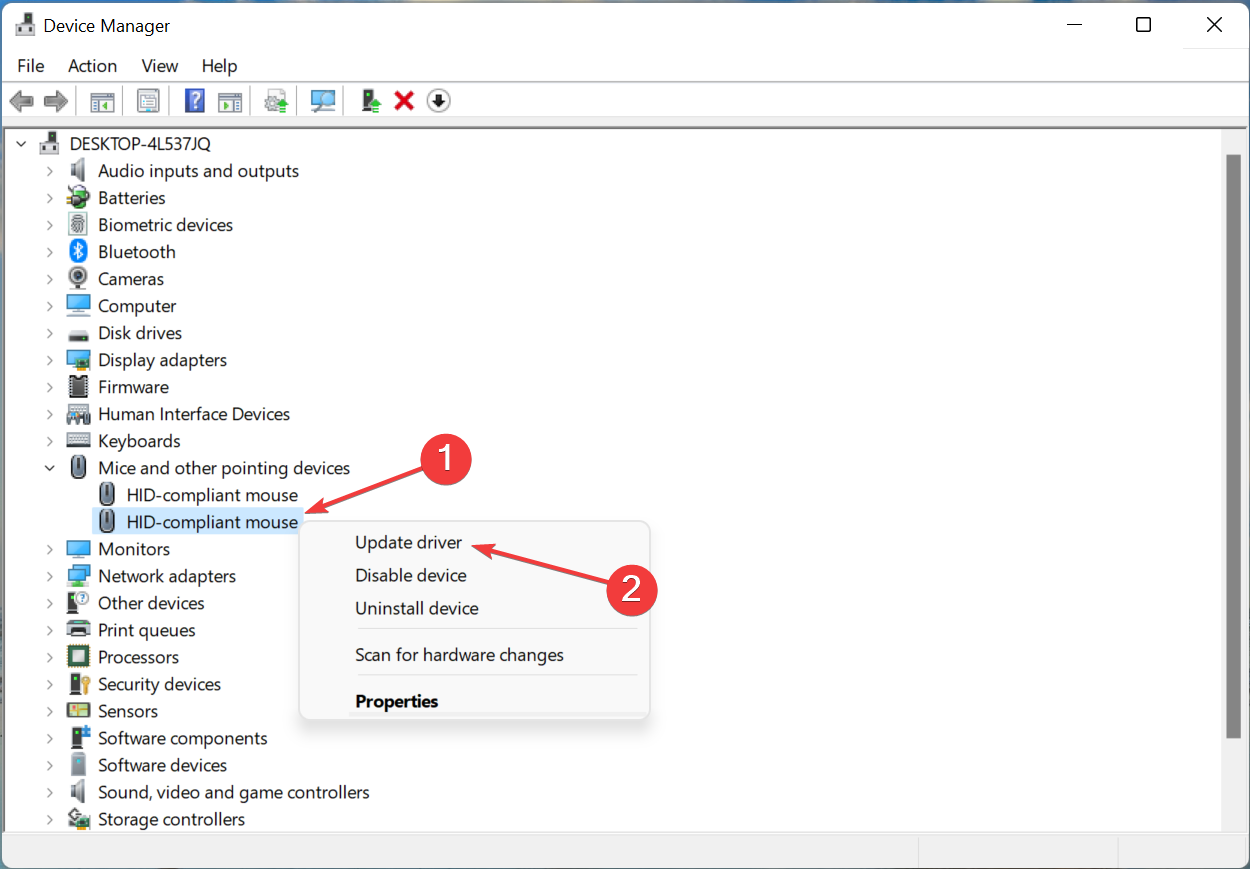The height and width of the screenshot is (869, 1250).
Task: Click the gear document with green arrow icon
Action: 276,101
